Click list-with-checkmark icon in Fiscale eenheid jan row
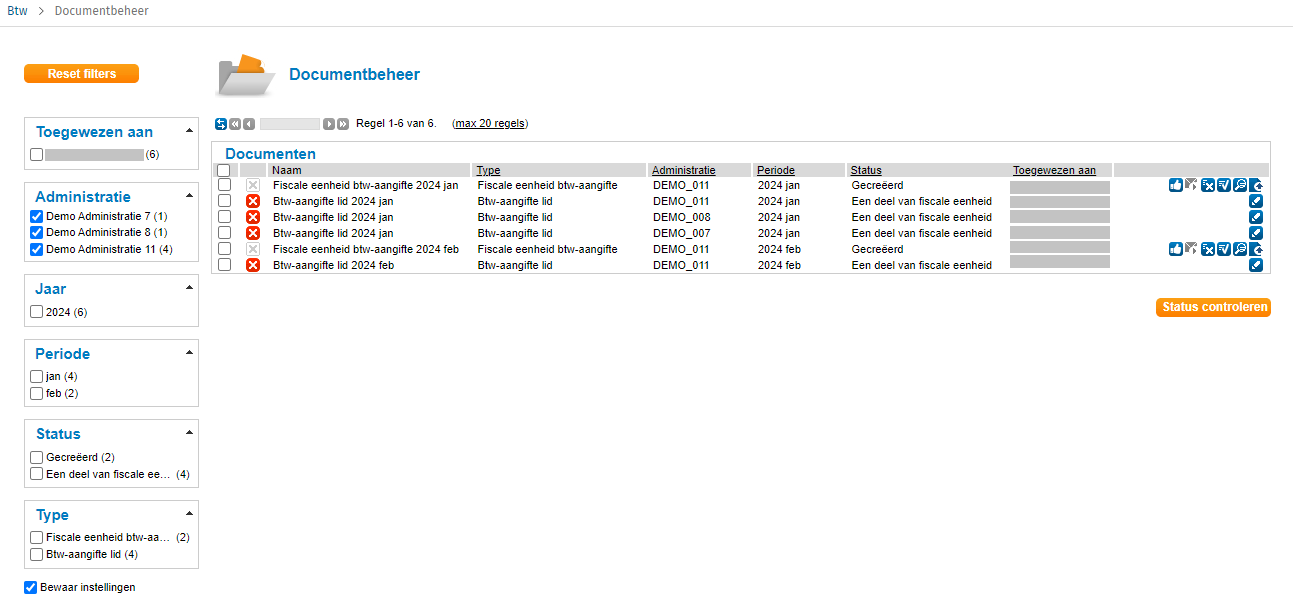1293x609 pixels. click(x=1224, y=185)
